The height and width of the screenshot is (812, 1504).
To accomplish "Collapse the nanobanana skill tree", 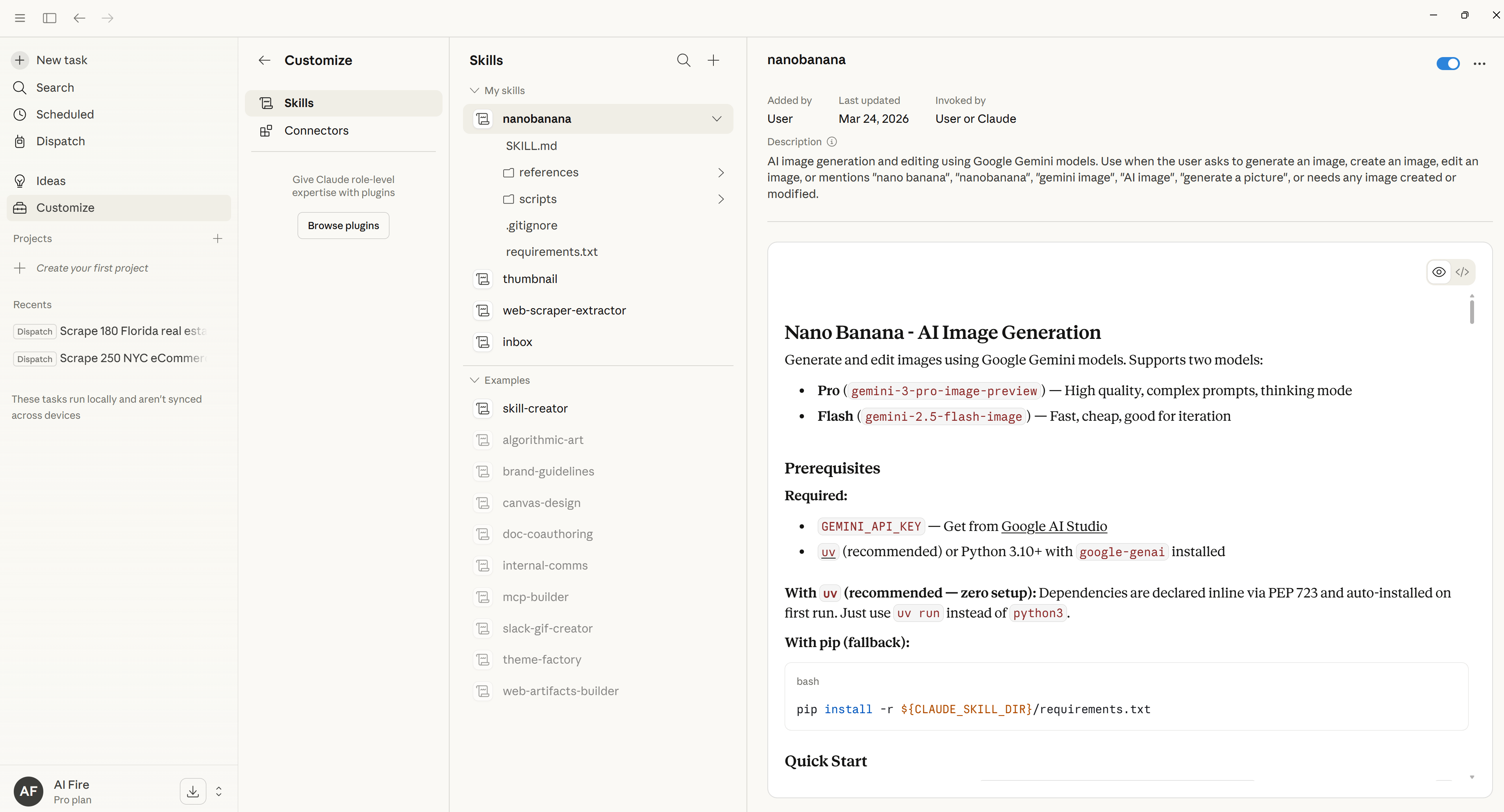I will pos(717,118).
